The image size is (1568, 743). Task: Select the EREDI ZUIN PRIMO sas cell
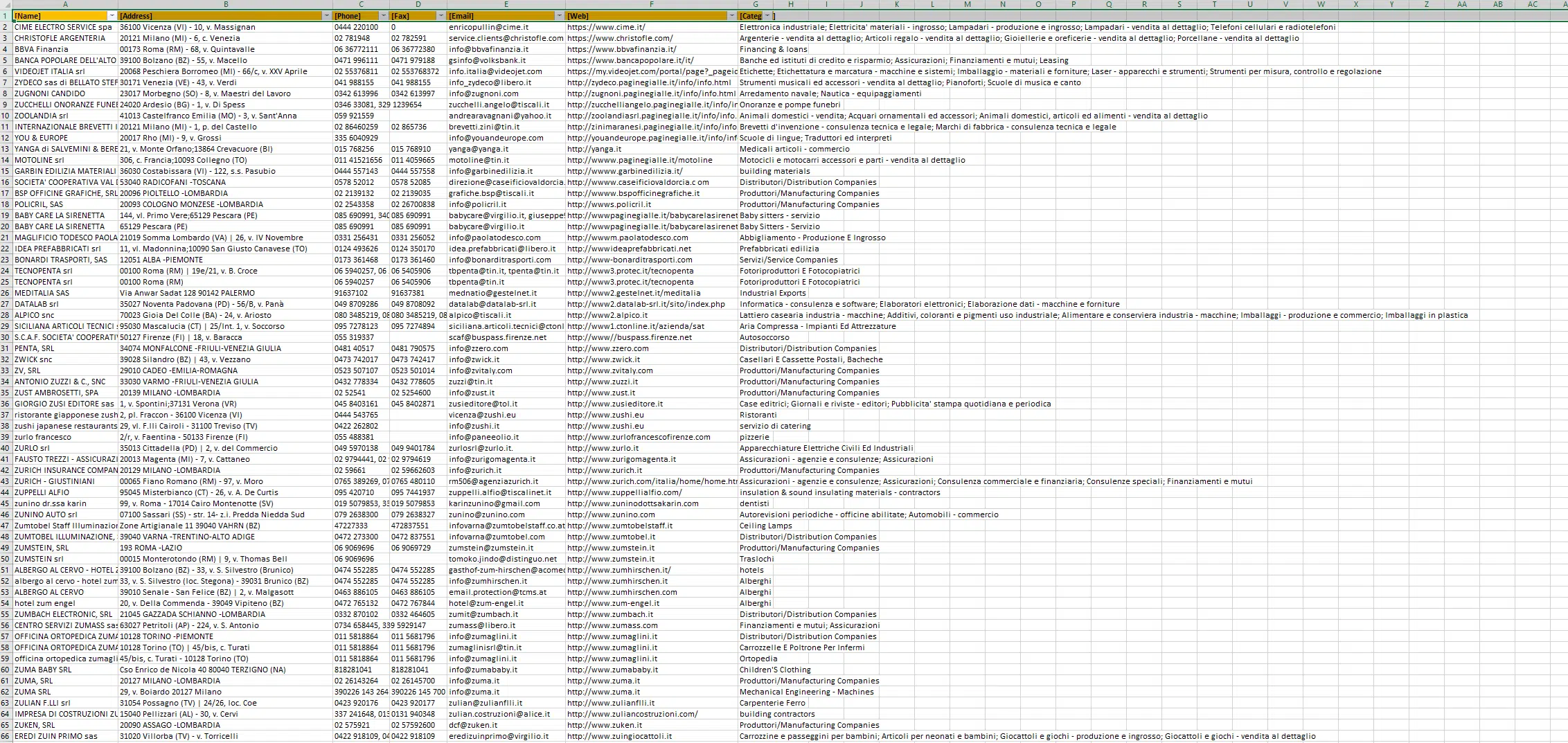point(65,736)
